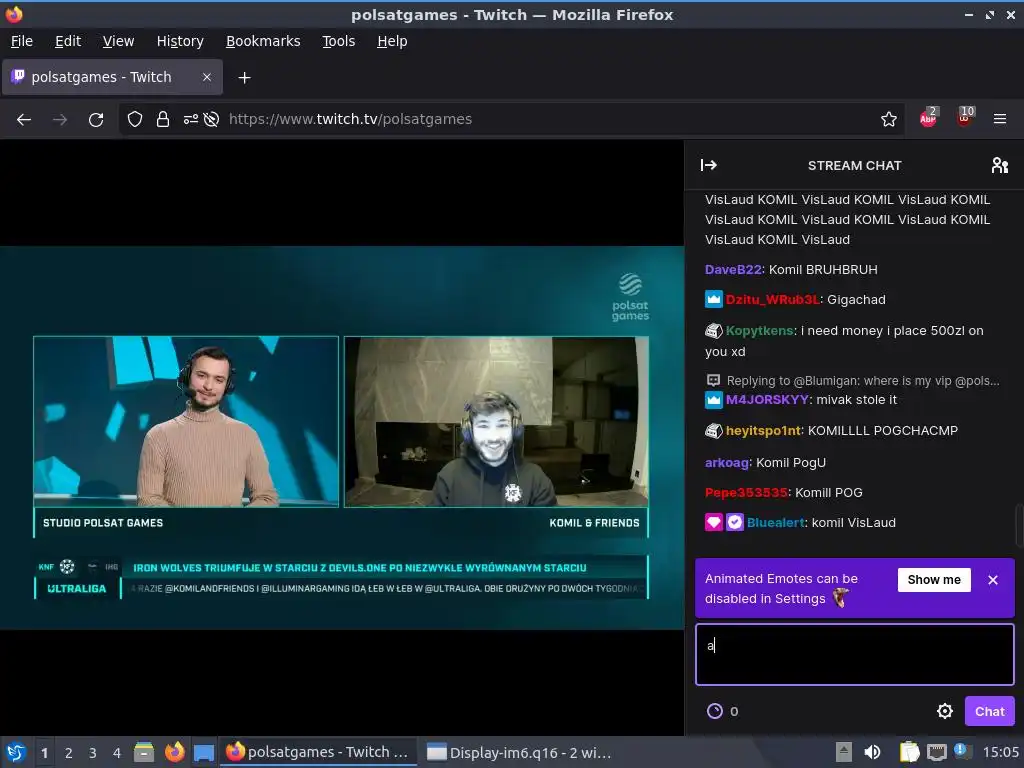Viewport: 1024px width, 768px height.
Task: Open chat settings gear icon
Action: point(944,711)
